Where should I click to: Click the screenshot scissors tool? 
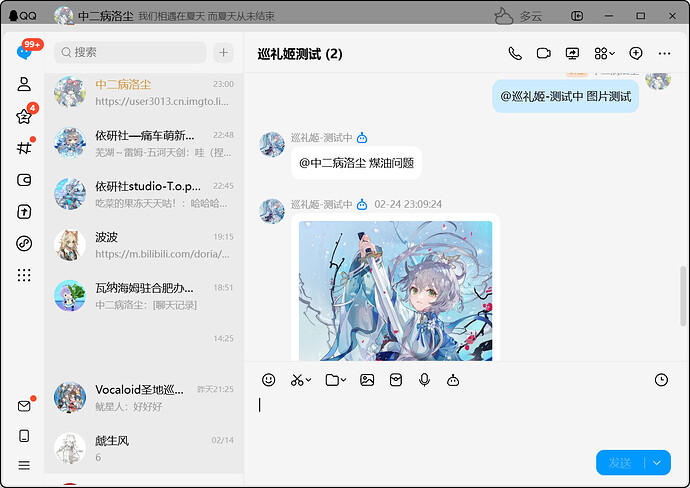(297, 380)
